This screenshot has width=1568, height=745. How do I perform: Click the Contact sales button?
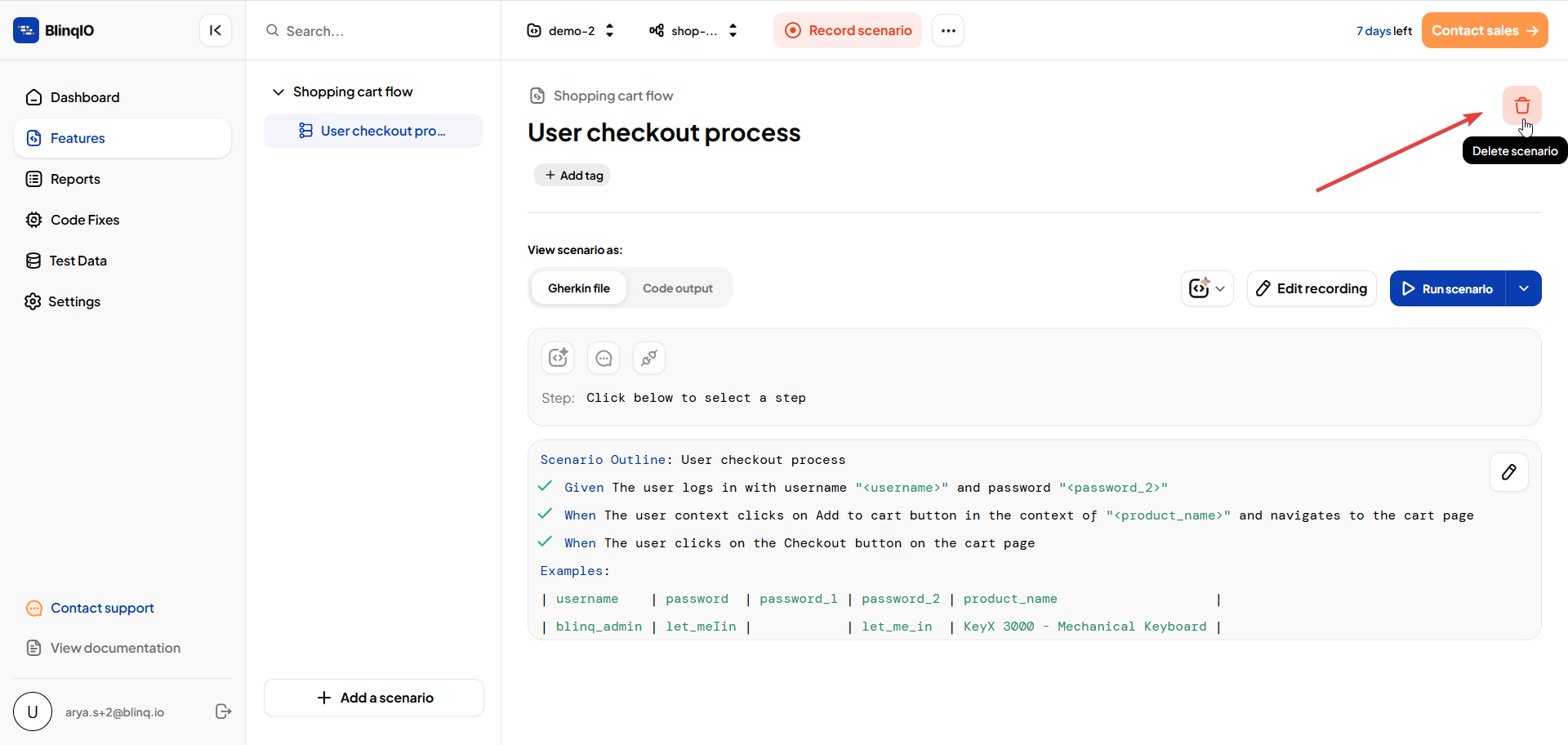click(x=1485, y=30)
